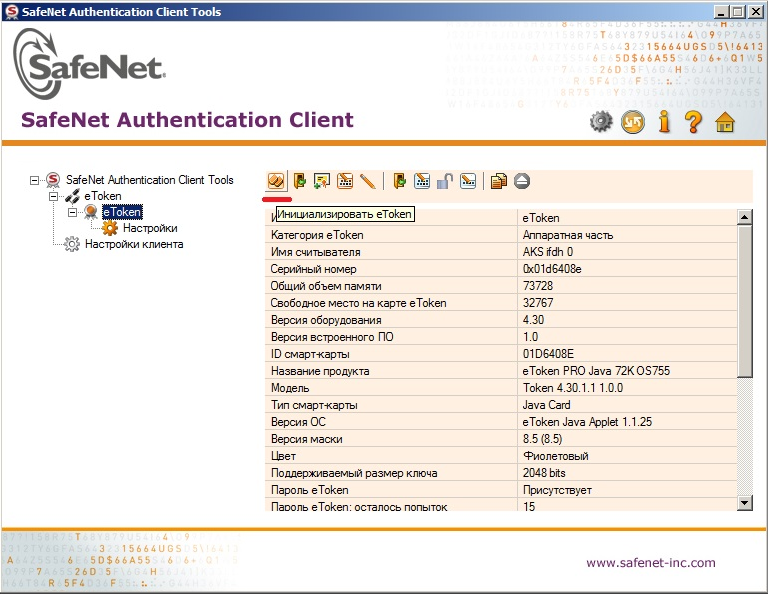Click the Присутствует password value
The height and width of the screenshot is (594, 768).
pyautogui.click(x=557, y=490)
